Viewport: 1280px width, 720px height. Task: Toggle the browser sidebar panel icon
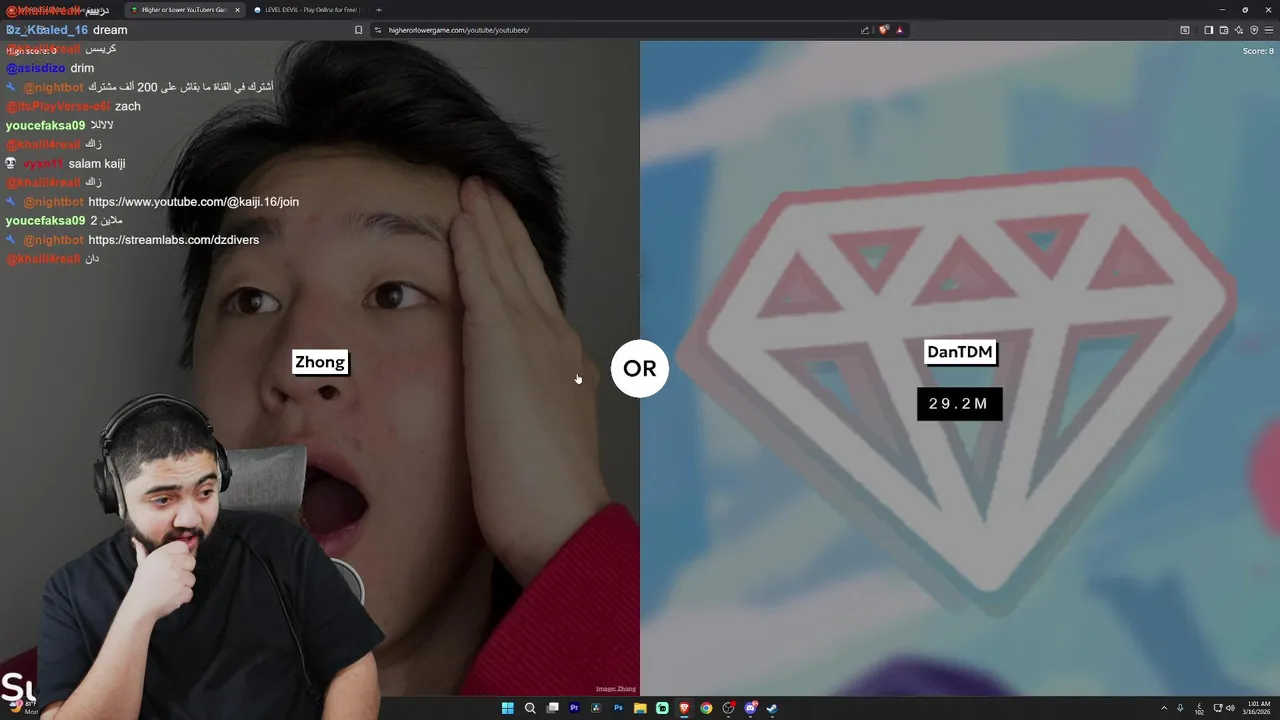click(x=1208, y=30)
